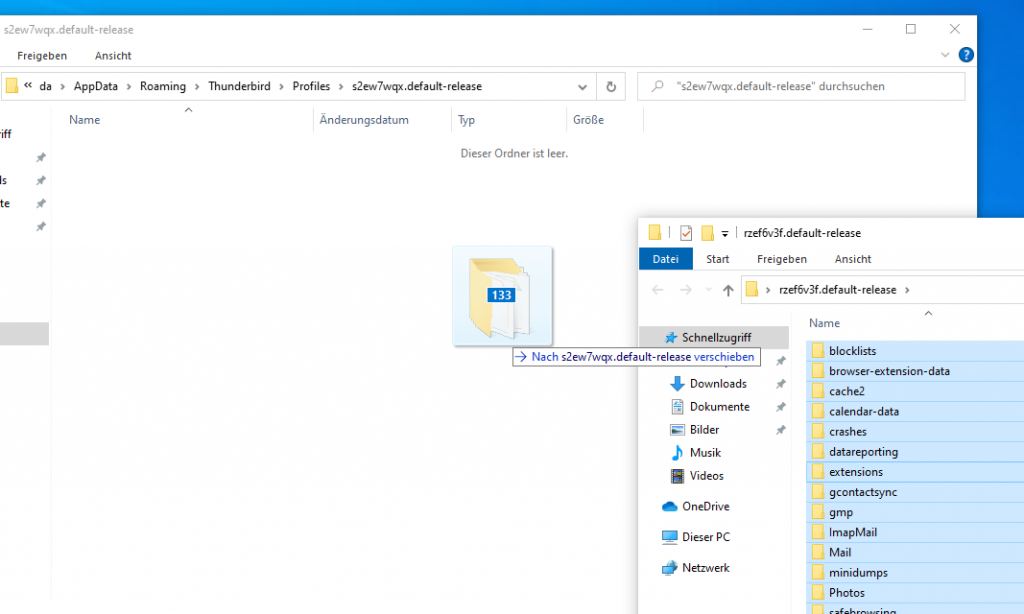Sort by the Größe column header
The width and height of the screenshot is (1024, 614).
588,120
